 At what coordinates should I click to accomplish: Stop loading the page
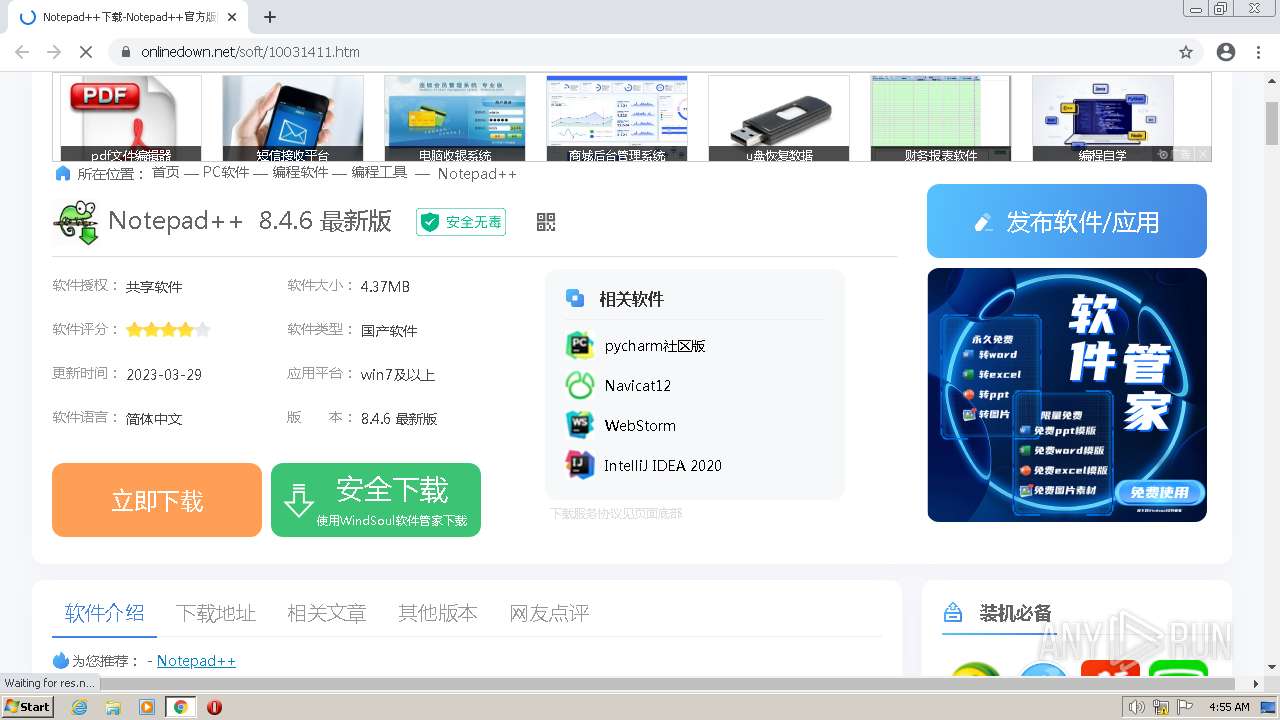pos(85,52)
